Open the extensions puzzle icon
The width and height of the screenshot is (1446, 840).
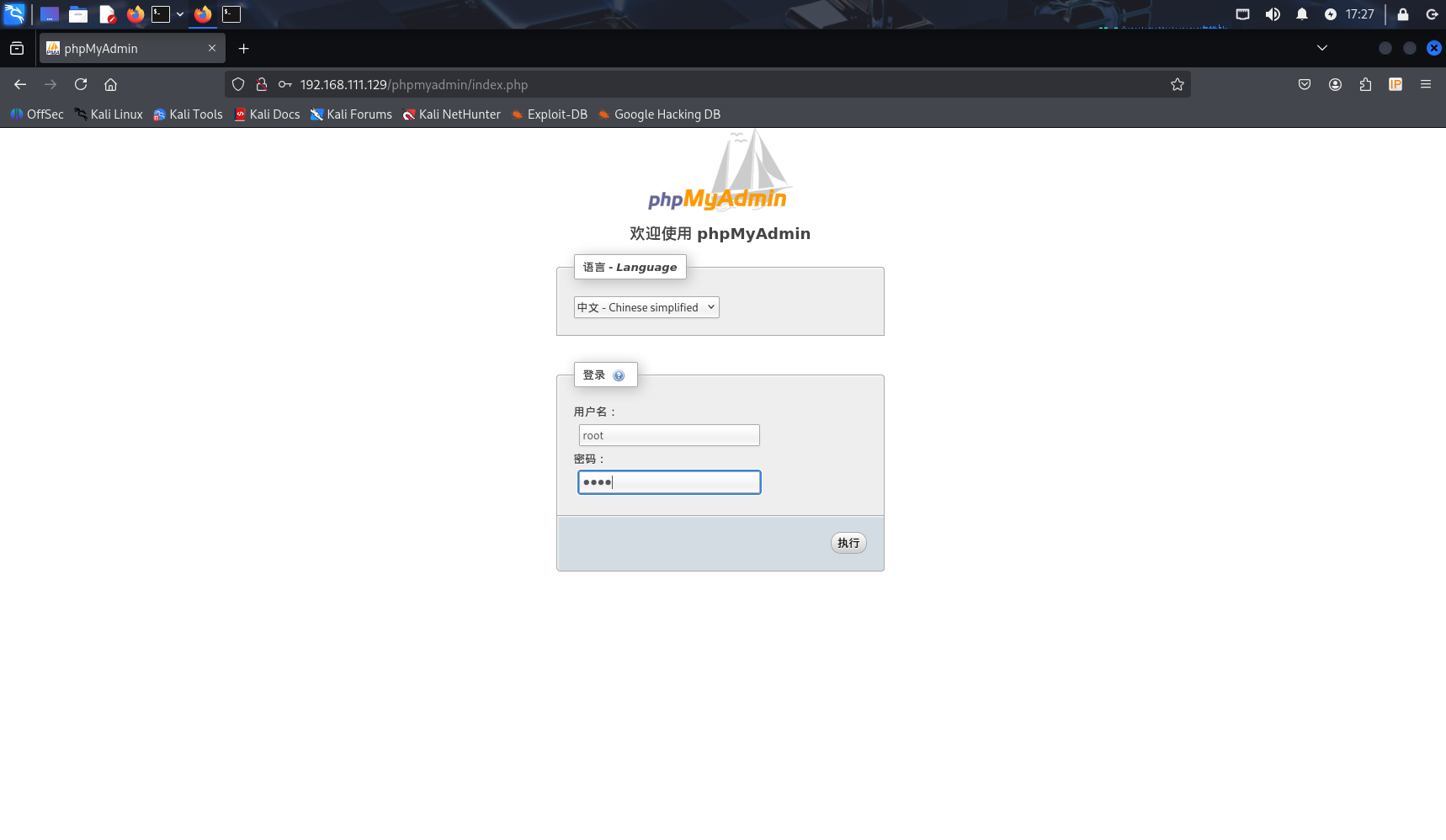click(1365, 84)
